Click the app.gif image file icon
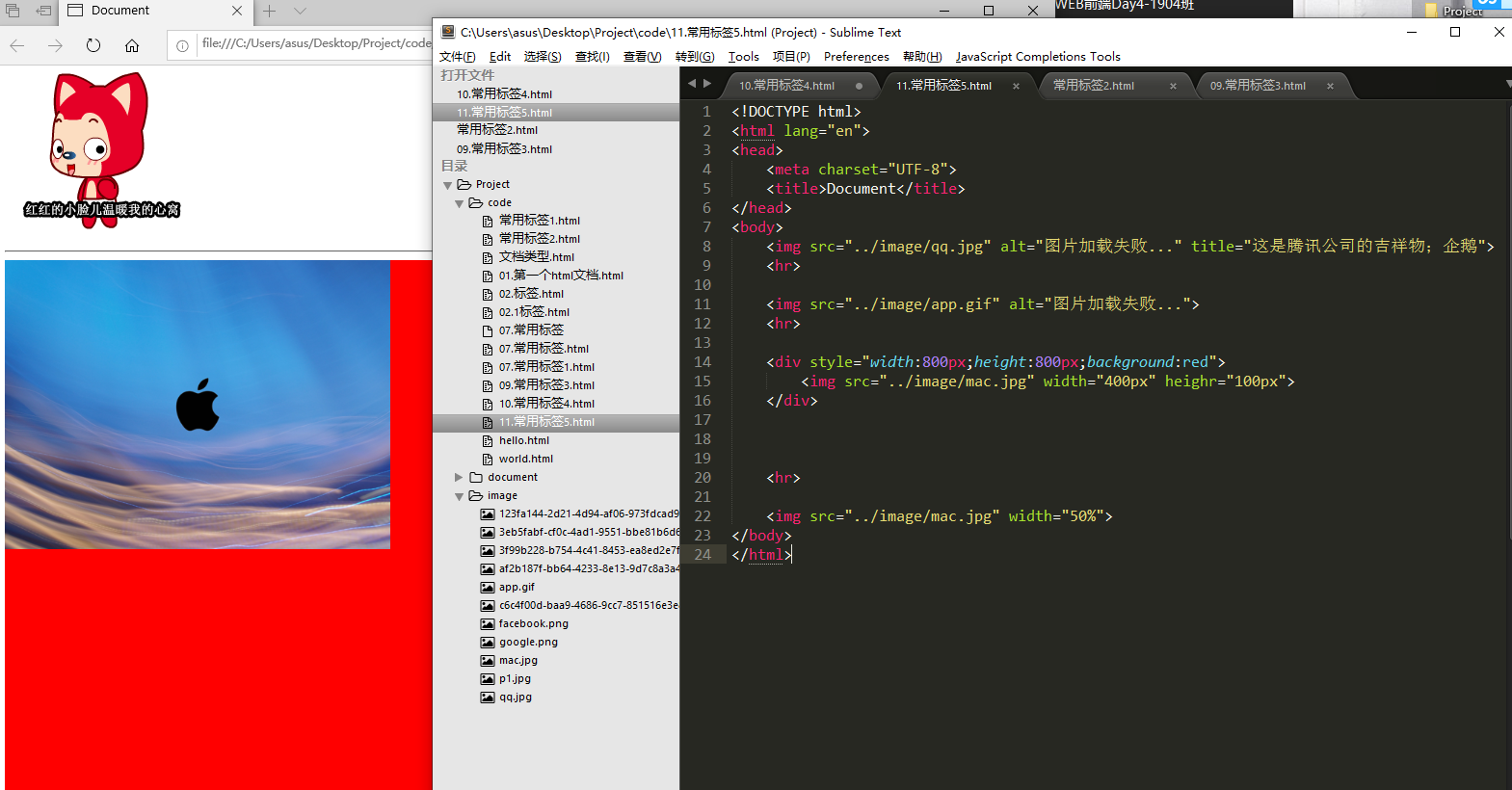Screen dimensions: 1512x790 tap(488, 588)
